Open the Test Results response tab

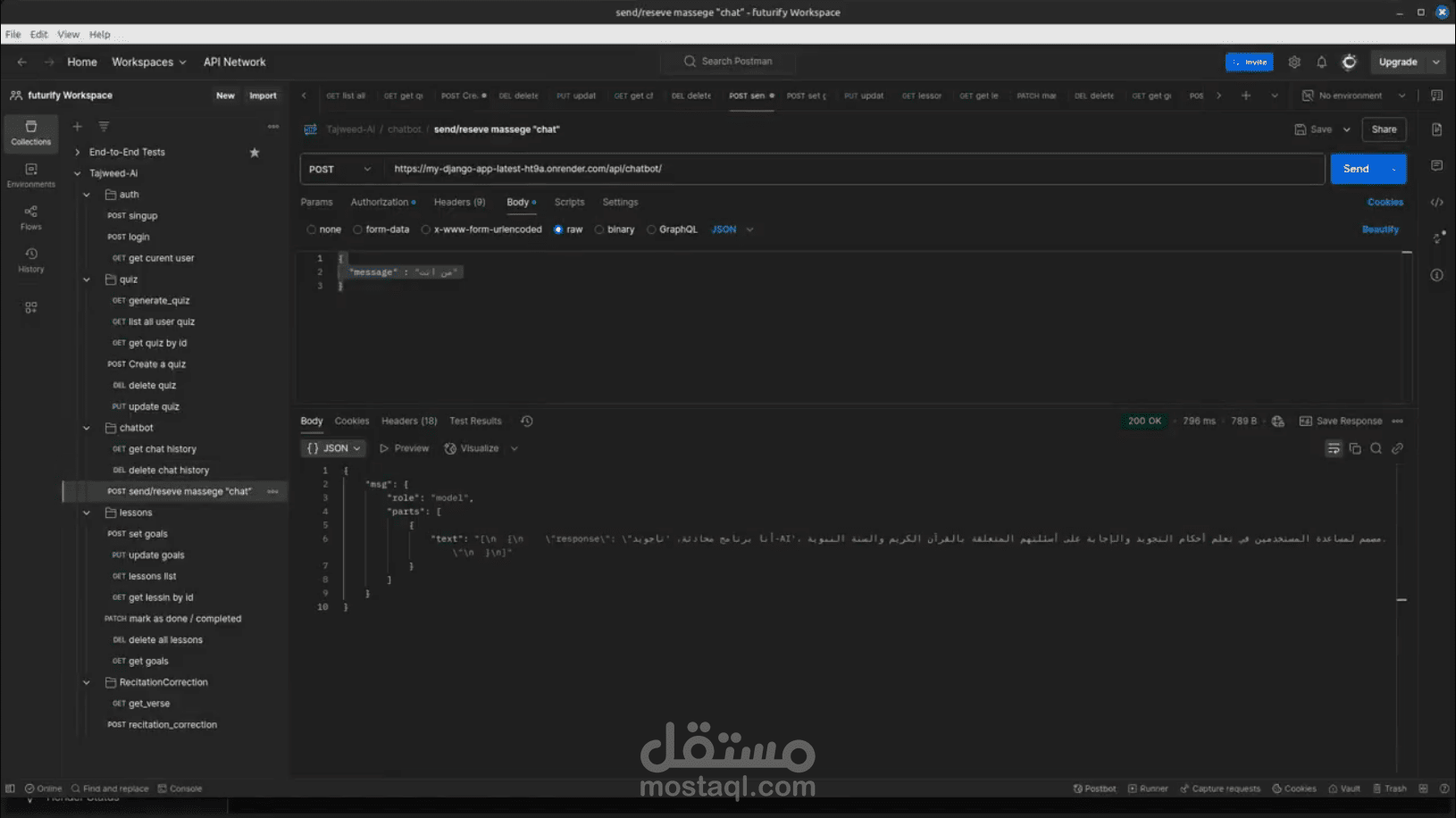[x=476, y=422]
